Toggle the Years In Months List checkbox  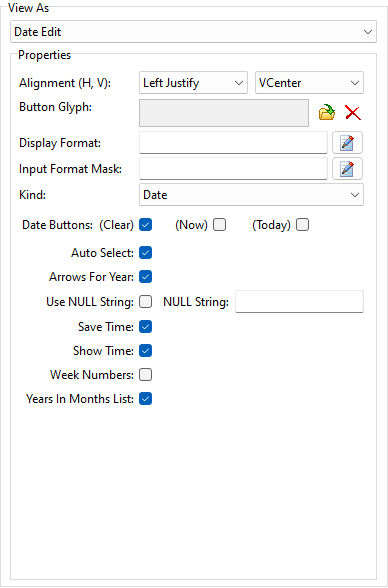pyautogui.click(x=145, y=399)
